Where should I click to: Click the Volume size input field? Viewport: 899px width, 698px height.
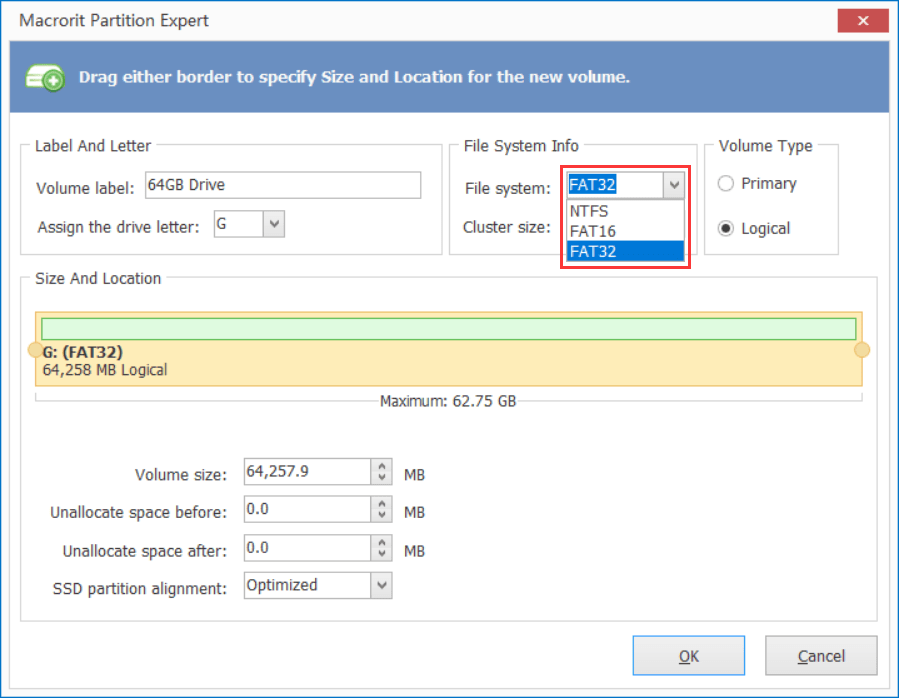coord(306,472)
